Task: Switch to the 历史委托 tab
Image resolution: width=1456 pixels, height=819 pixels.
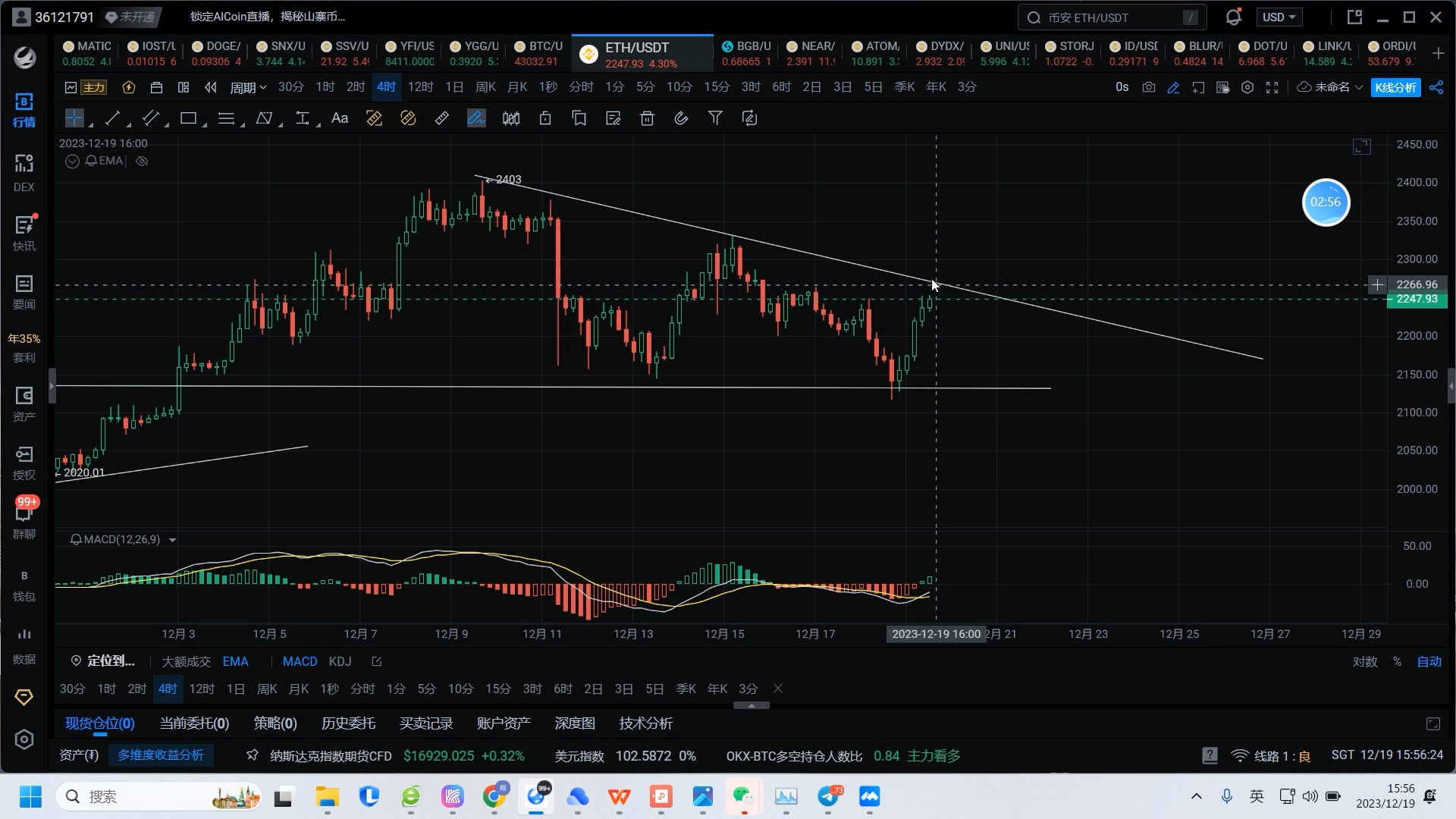Action: (348, 723)
